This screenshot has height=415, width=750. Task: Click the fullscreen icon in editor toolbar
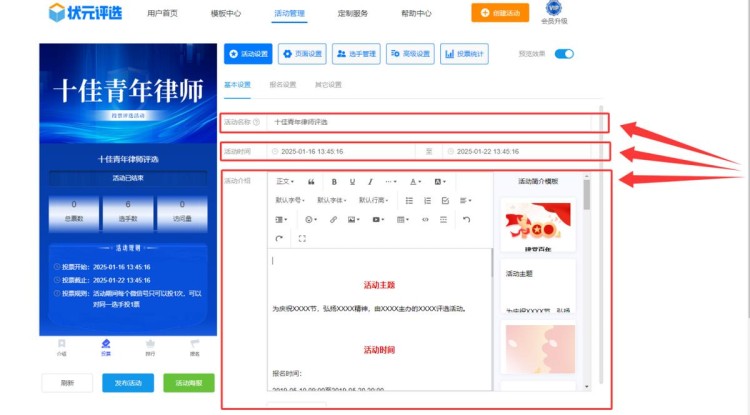(302, 239)
